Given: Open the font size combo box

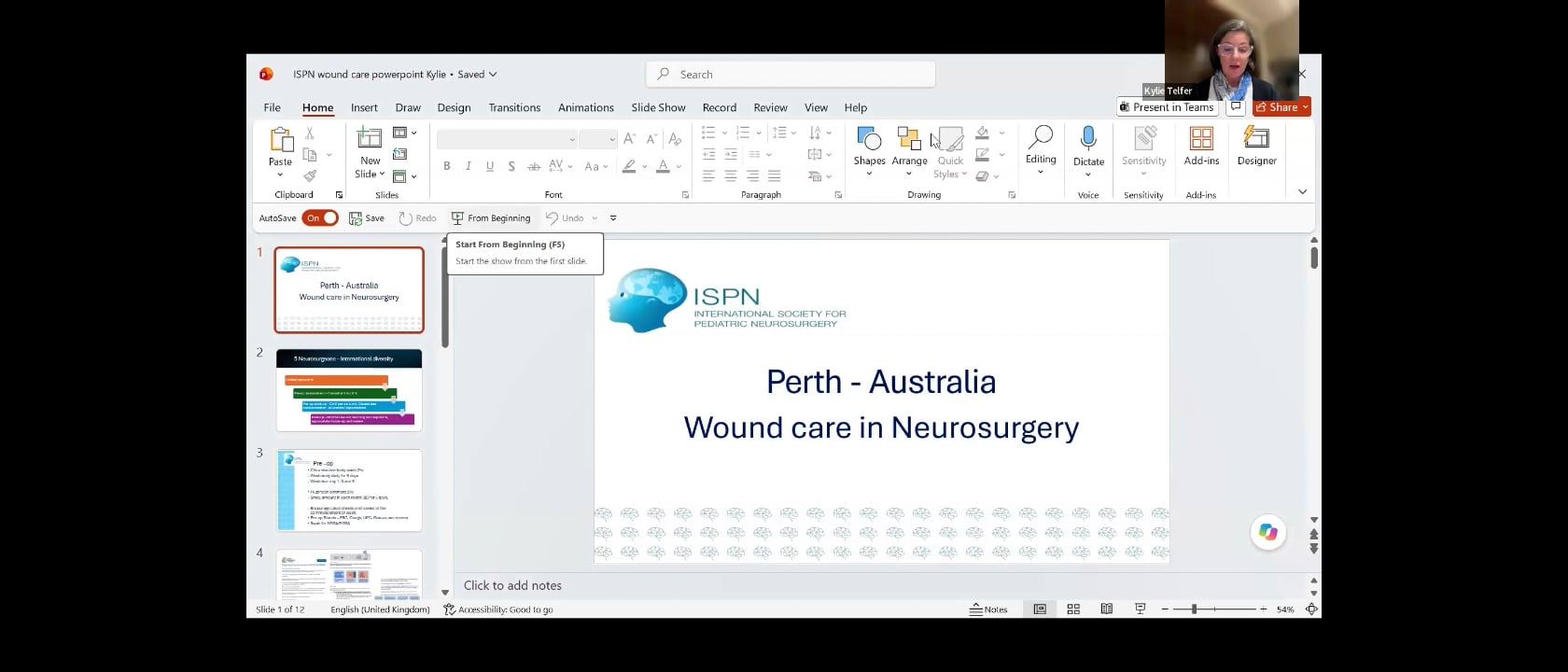Looking at the screenshot, I should tap(597, 139).
